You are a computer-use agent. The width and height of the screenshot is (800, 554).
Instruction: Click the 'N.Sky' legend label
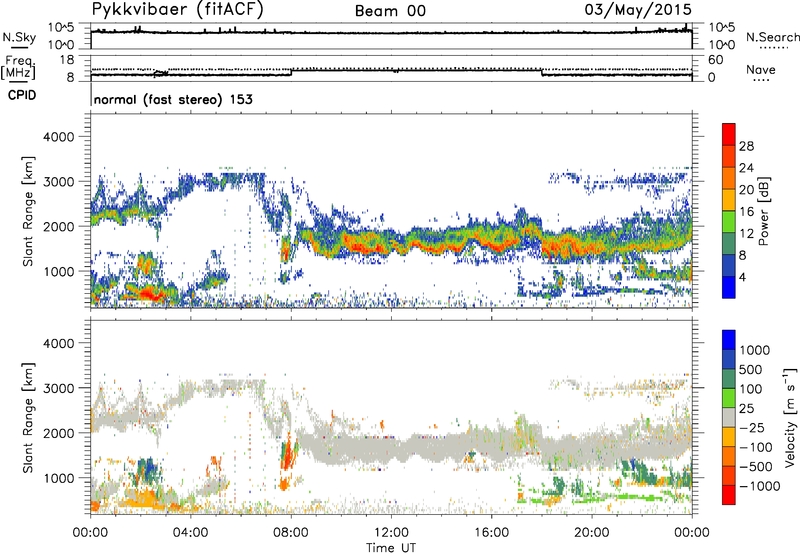click(19, 37)
